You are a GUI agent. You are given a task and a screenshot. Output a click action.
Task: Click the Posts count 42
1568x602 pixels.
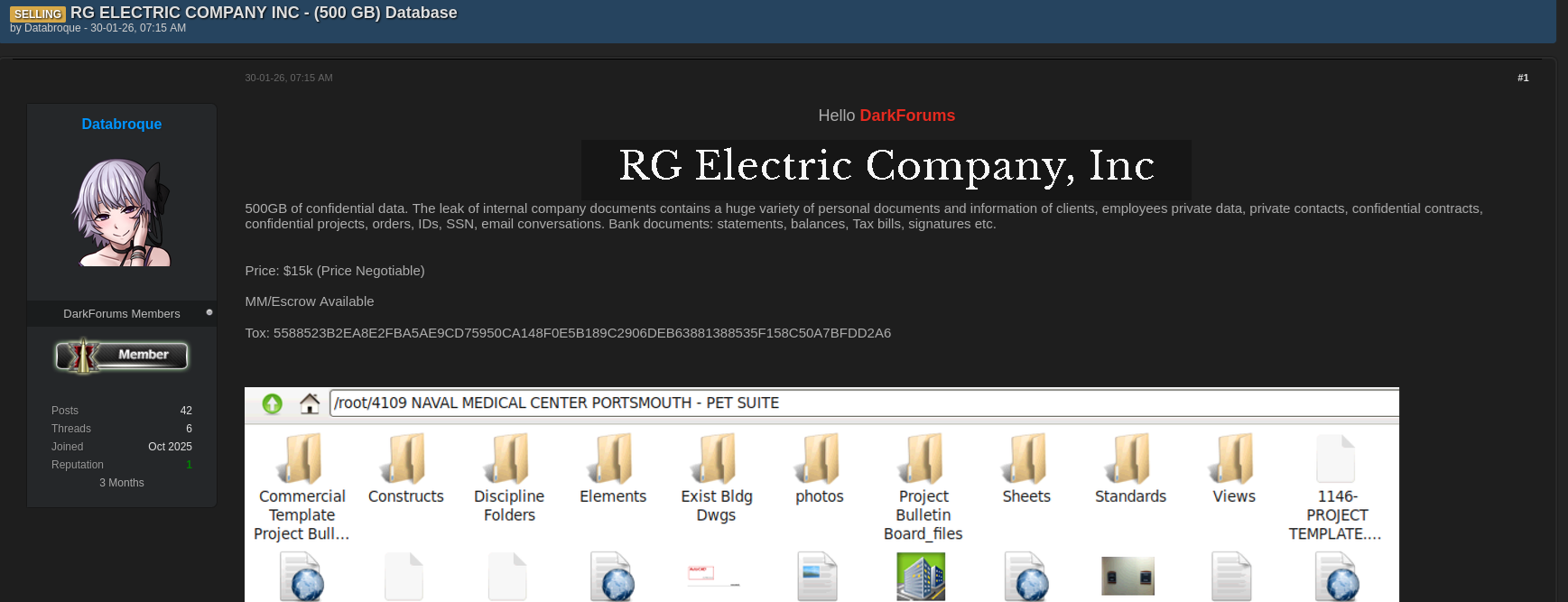186,411
